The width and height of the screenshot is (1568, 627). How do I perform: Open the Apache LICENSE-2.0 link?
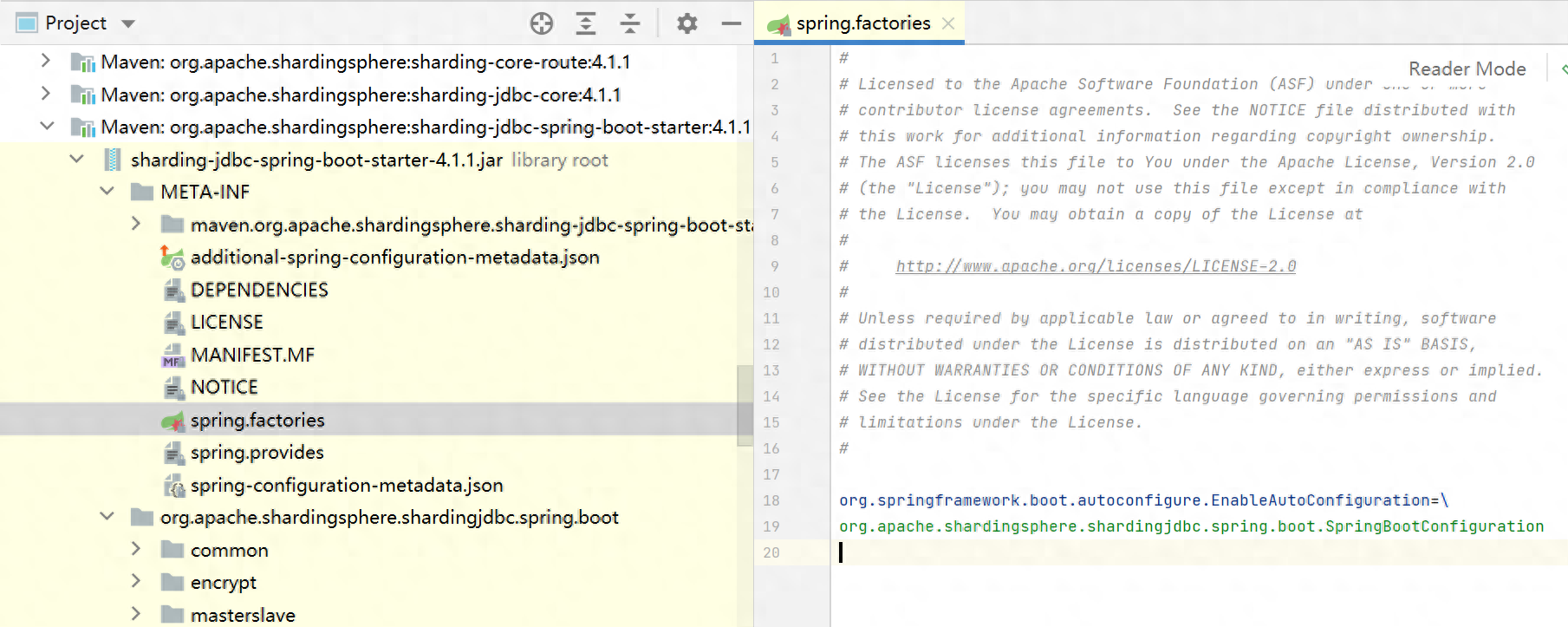pyautogui.click(x=1096, y=266)
